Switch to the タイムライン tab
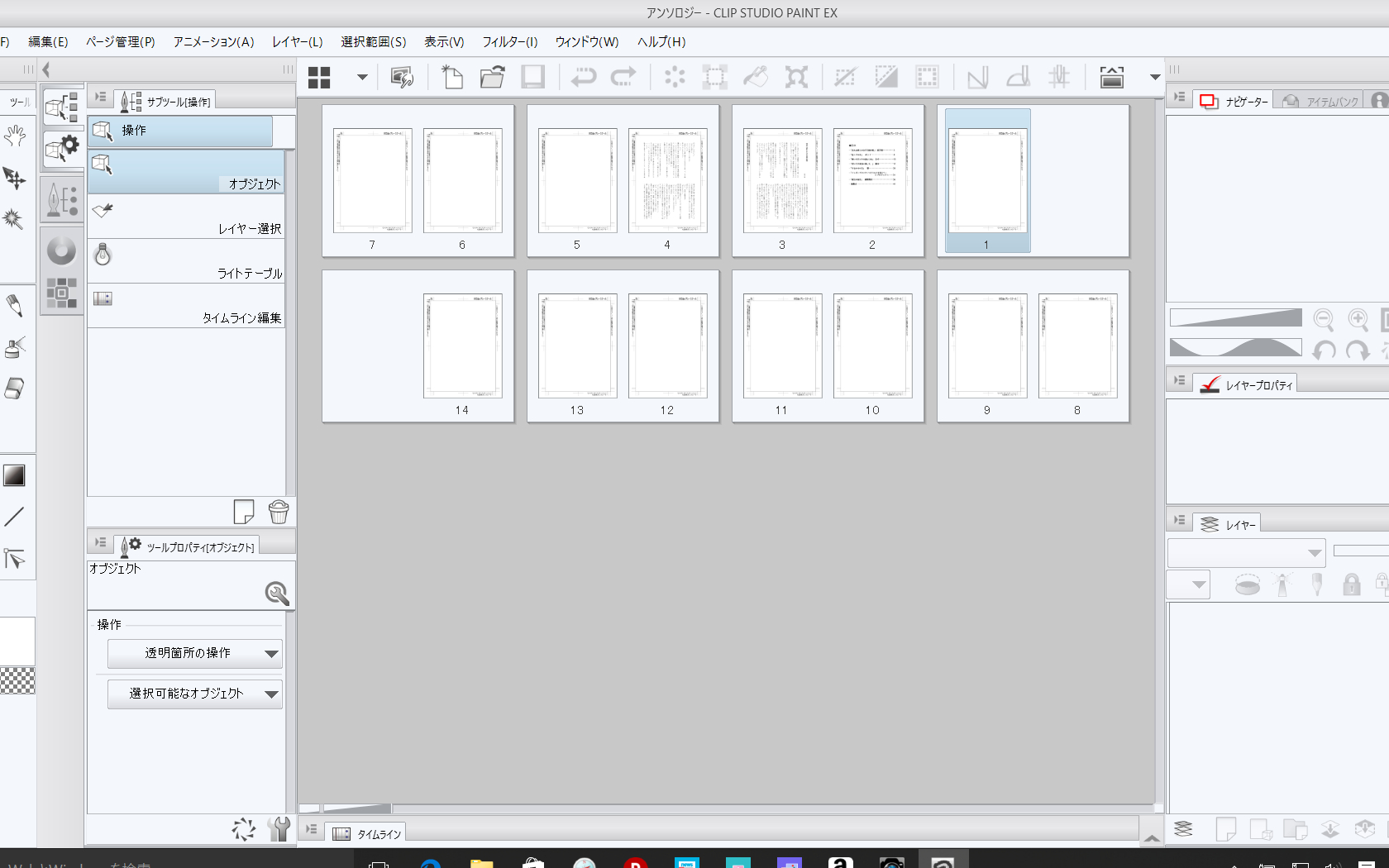Screen dimensions: 1389x868 (x=366, y=834)
